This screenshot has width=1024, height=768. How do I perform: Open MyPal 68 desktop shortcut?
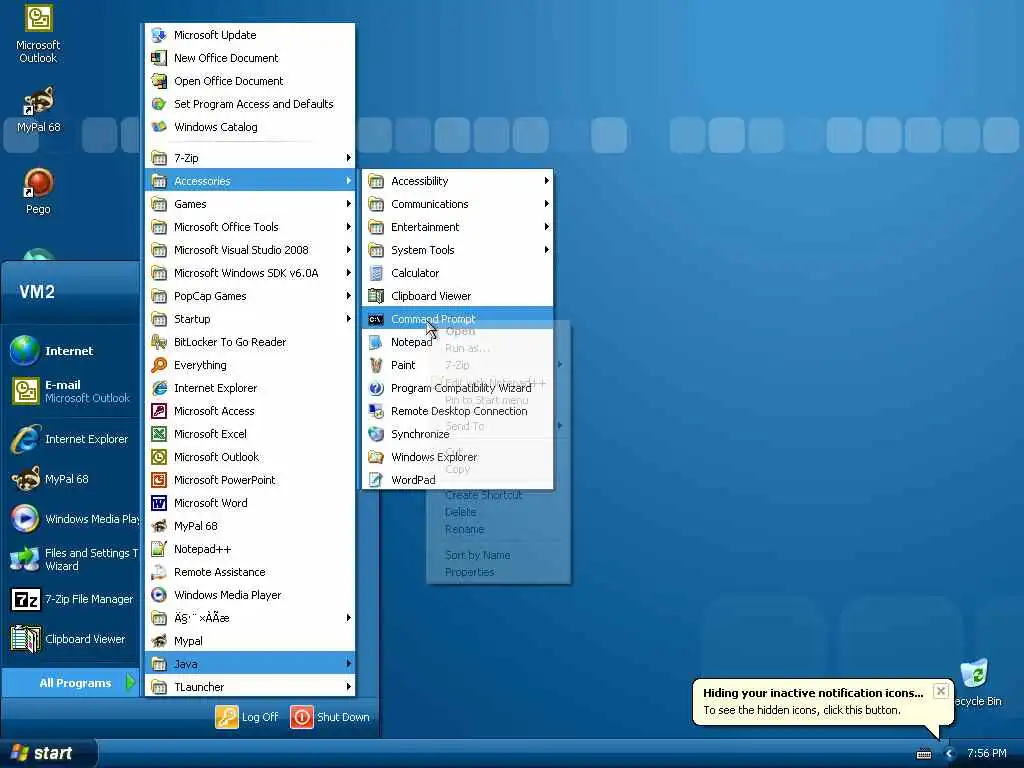pyautogui.click(x=38, y=109)
